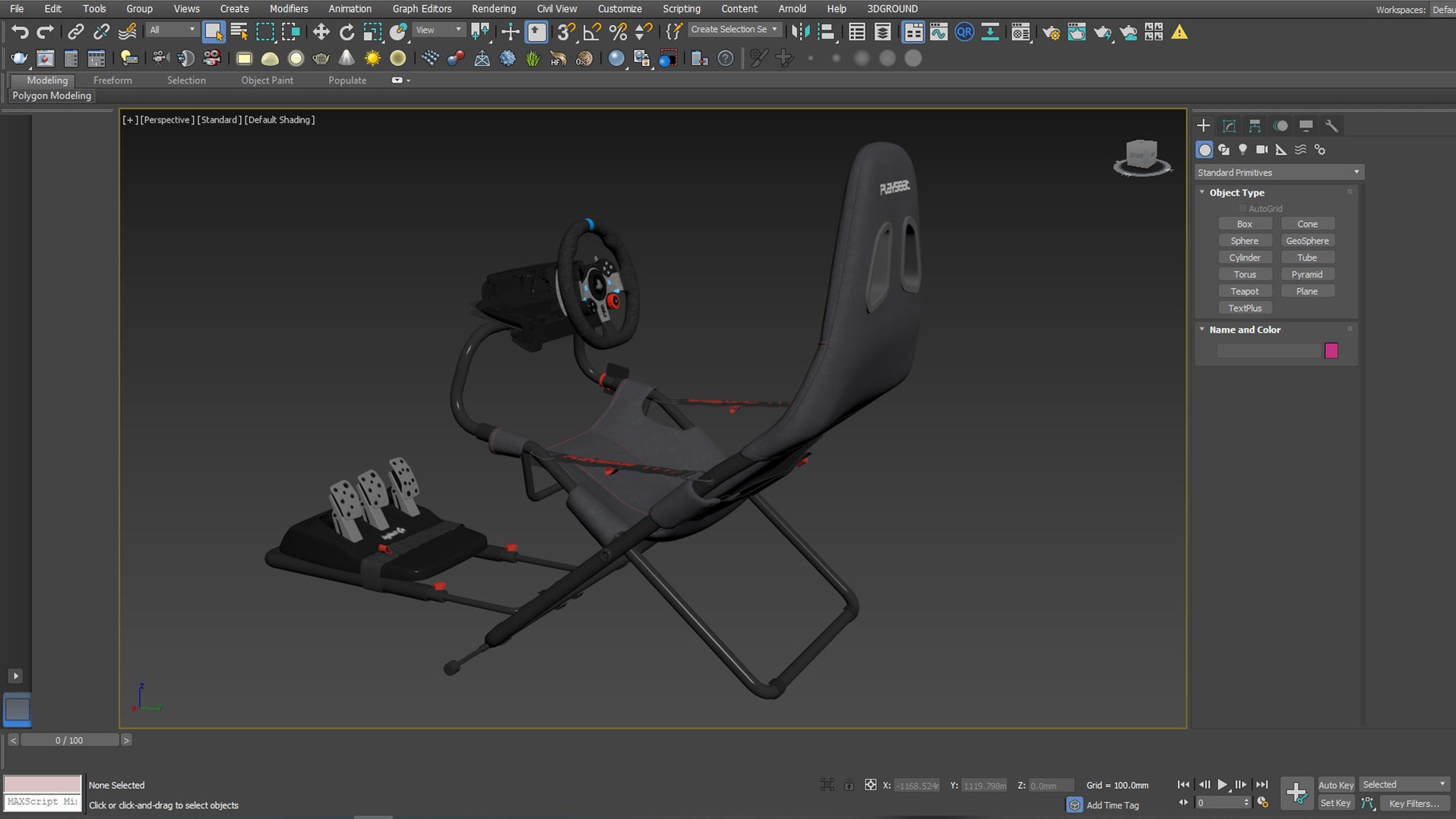This screenshot has width=1456, height=819.
Task: Click the Undo icon
Action: pos(20,32)
